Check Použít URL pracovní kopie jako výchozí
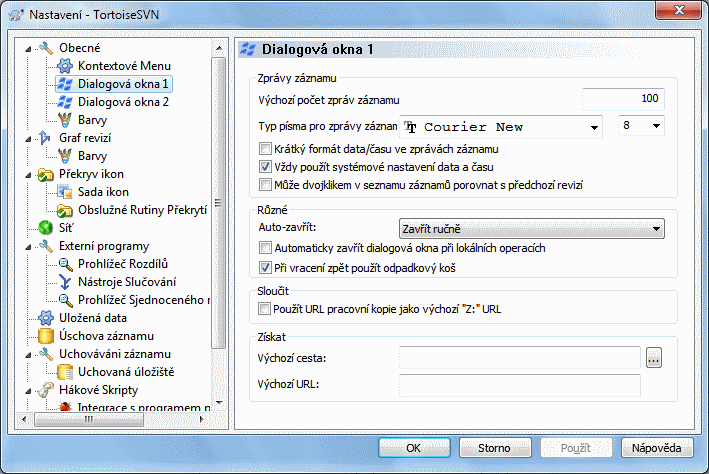Image resolution: width=709 pixels, height=474 pixels. [264, 309]
